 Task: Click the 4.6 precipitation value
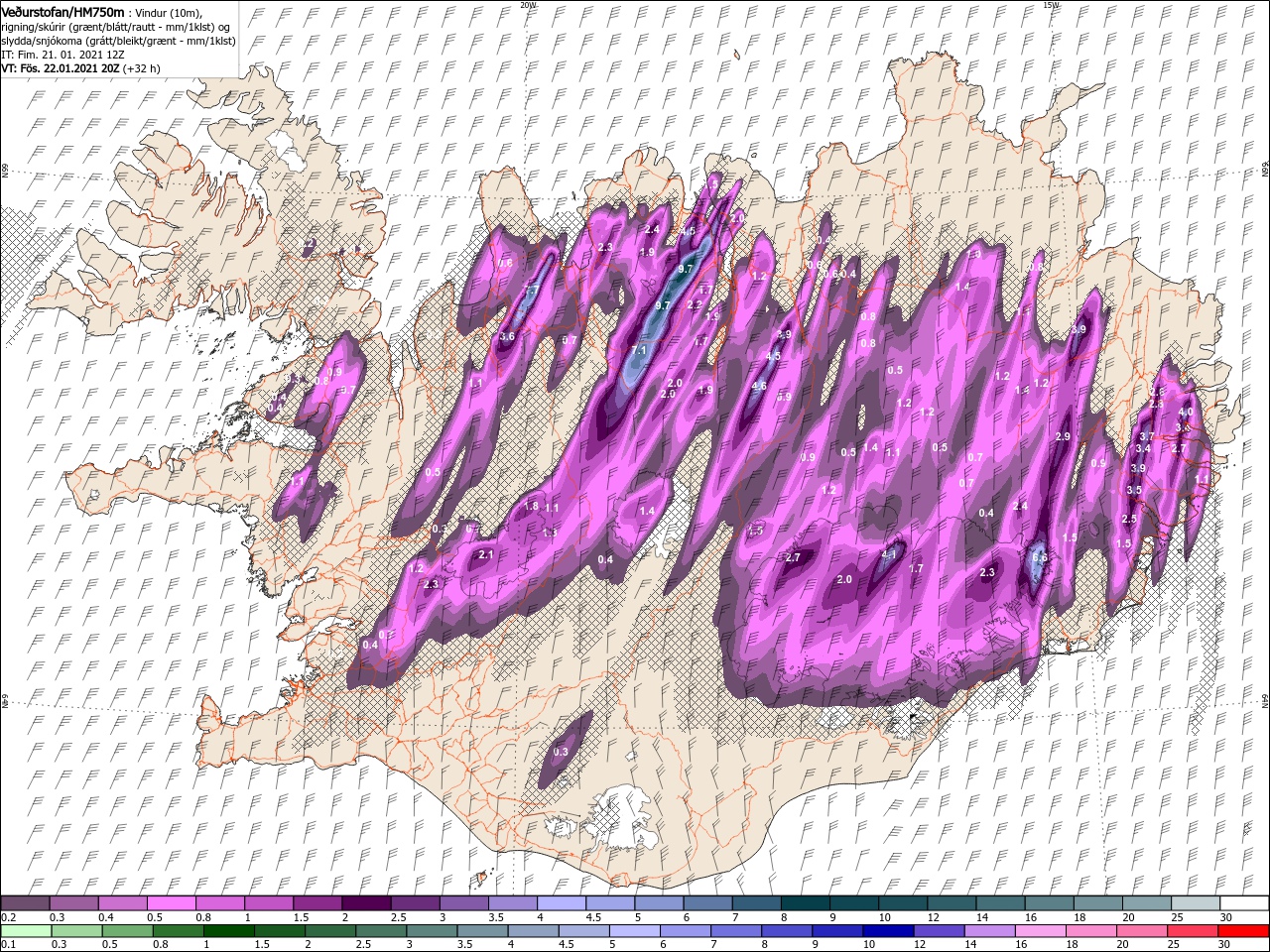760,387
